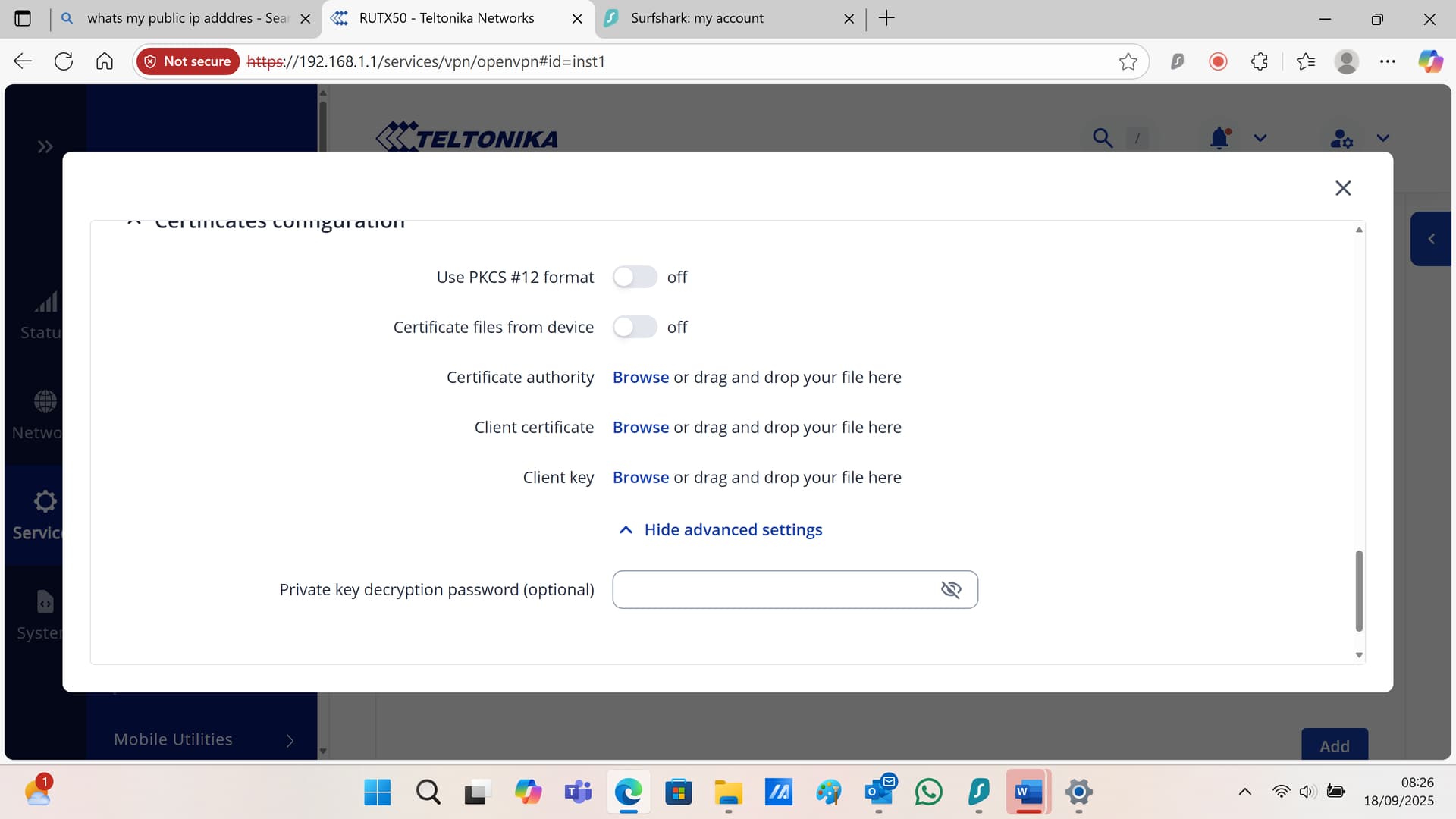Open WhatsApp from taskbar
1456x819 pixels.
tap(928, 792)
